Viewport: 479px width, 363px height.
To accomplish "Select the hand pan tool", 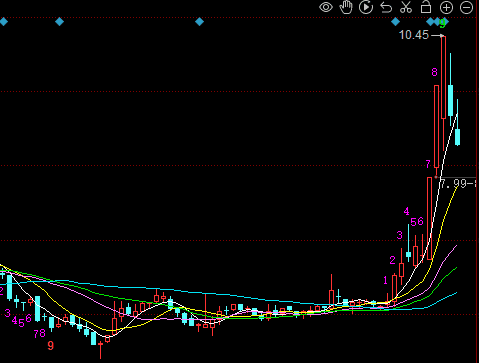I will [x=346, y=7].
